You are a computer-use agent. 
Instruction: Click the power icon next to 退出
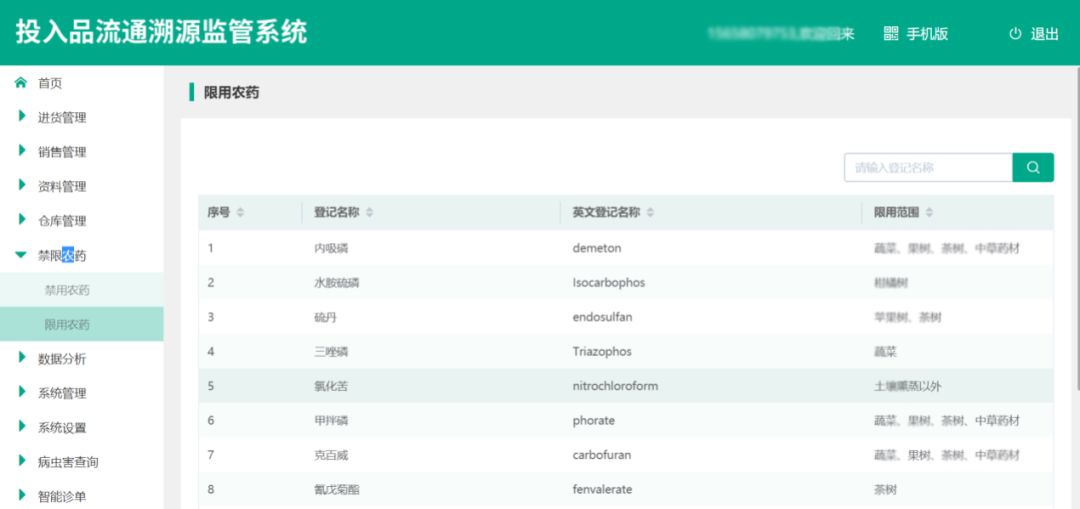(x=1015, y=34)
